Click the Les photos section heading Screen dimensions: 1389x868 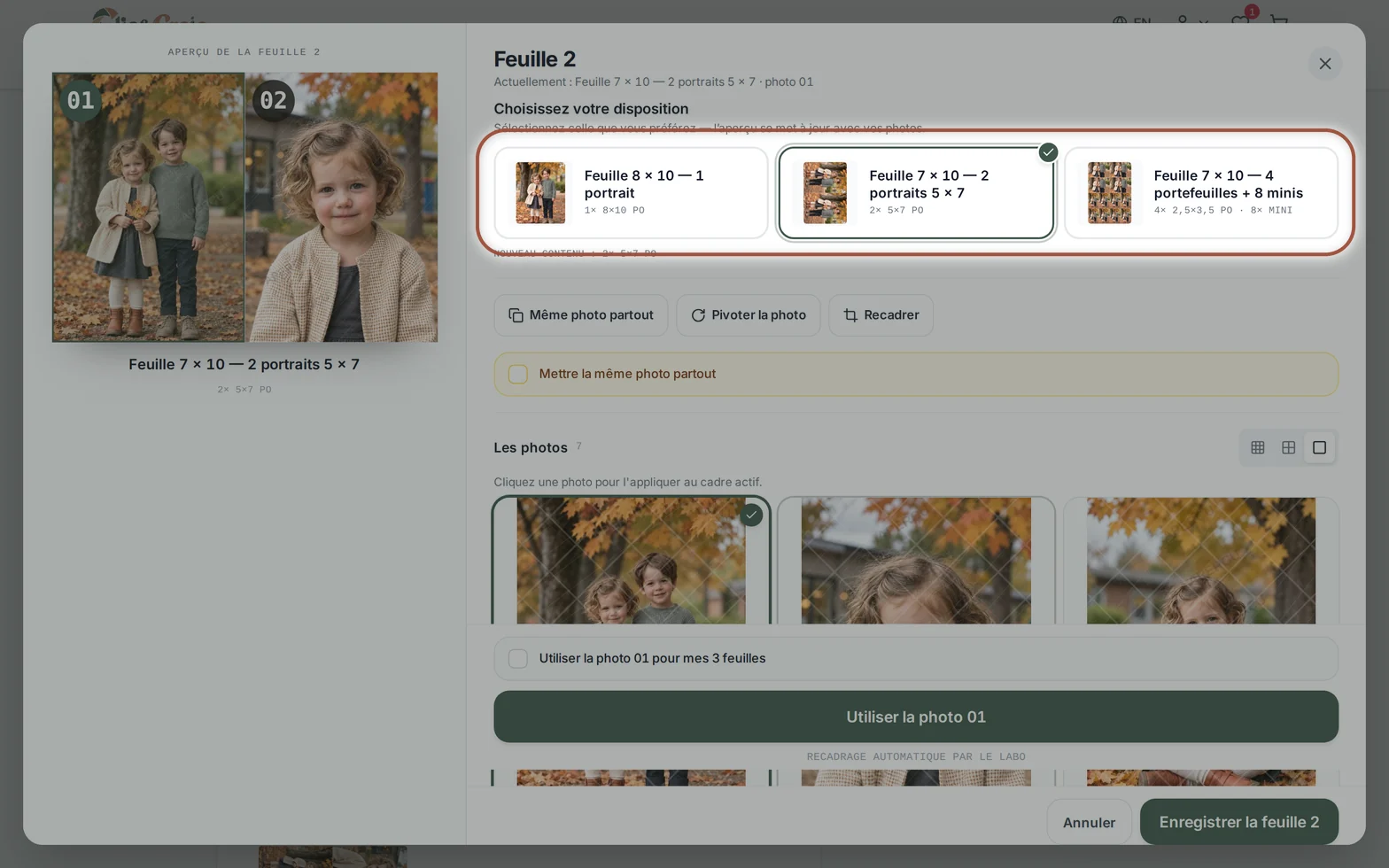(x=531, y=447)
